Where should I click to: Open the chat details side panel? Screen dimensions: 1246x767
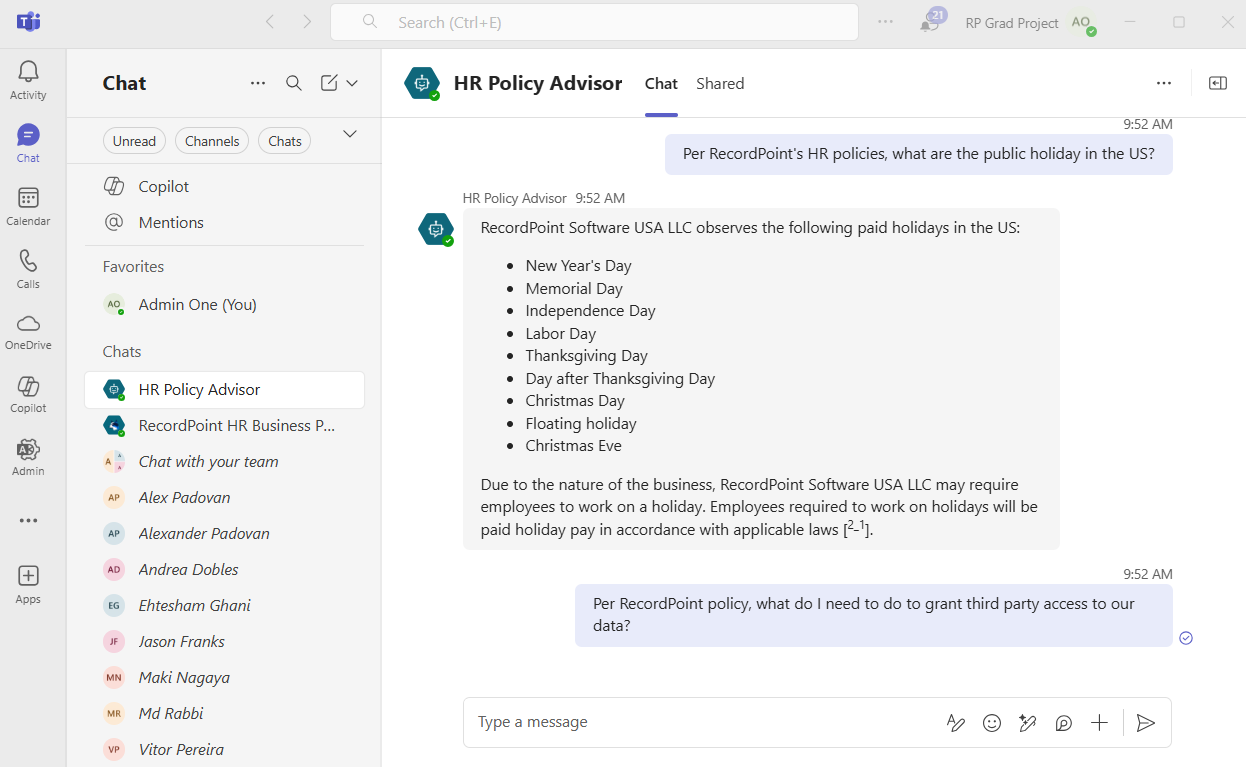pos(1218,83)
